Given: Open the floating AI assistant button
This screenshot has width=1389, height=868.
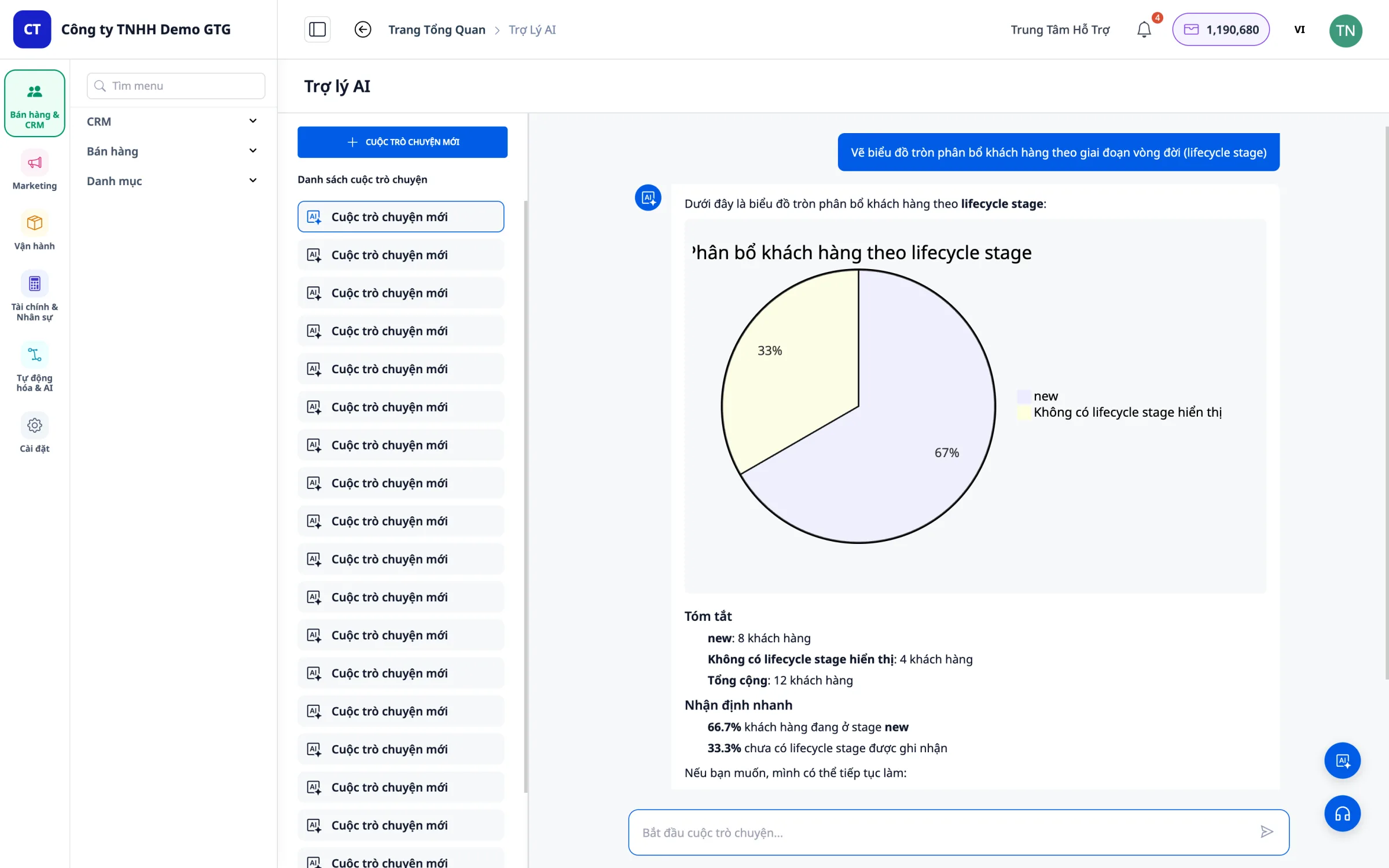Looking at the screenshot, I should [1343, 760].
